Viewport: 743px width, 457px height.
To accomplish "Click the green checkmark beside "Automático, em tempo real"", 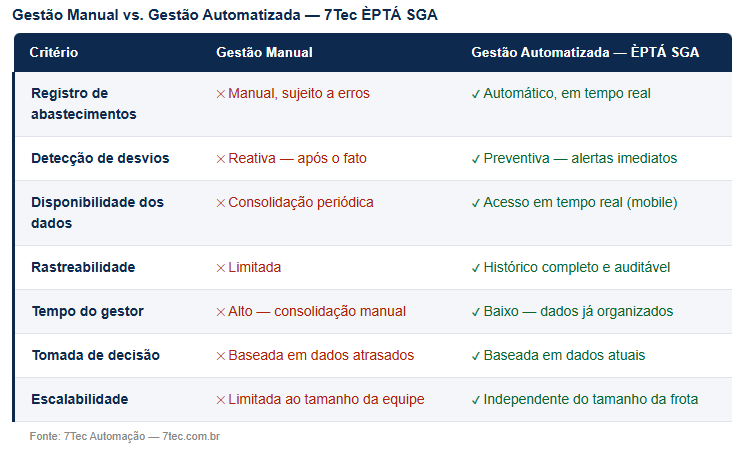I will pos(476,94).
